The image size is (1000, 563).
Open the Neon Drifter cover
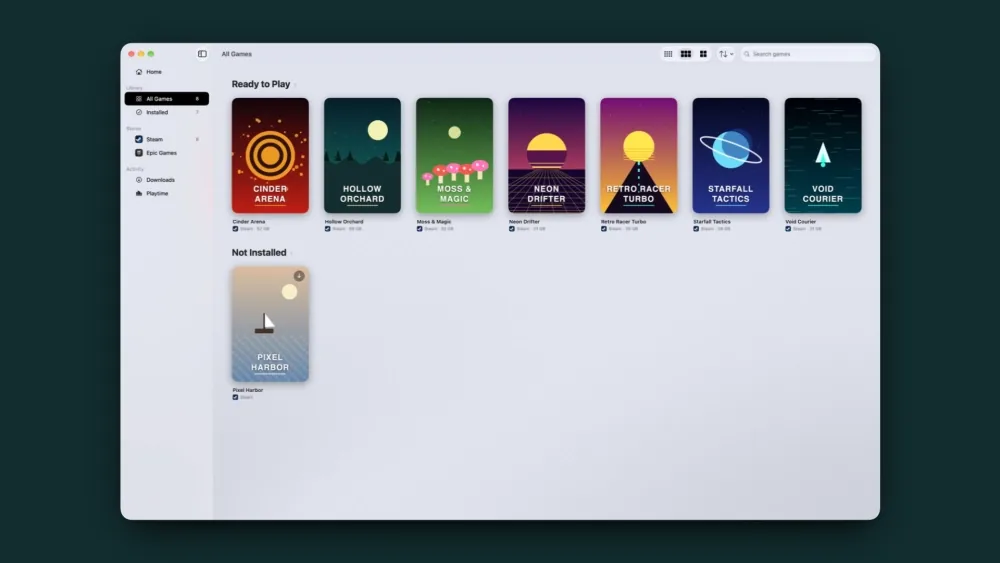(x=547, y=156)
